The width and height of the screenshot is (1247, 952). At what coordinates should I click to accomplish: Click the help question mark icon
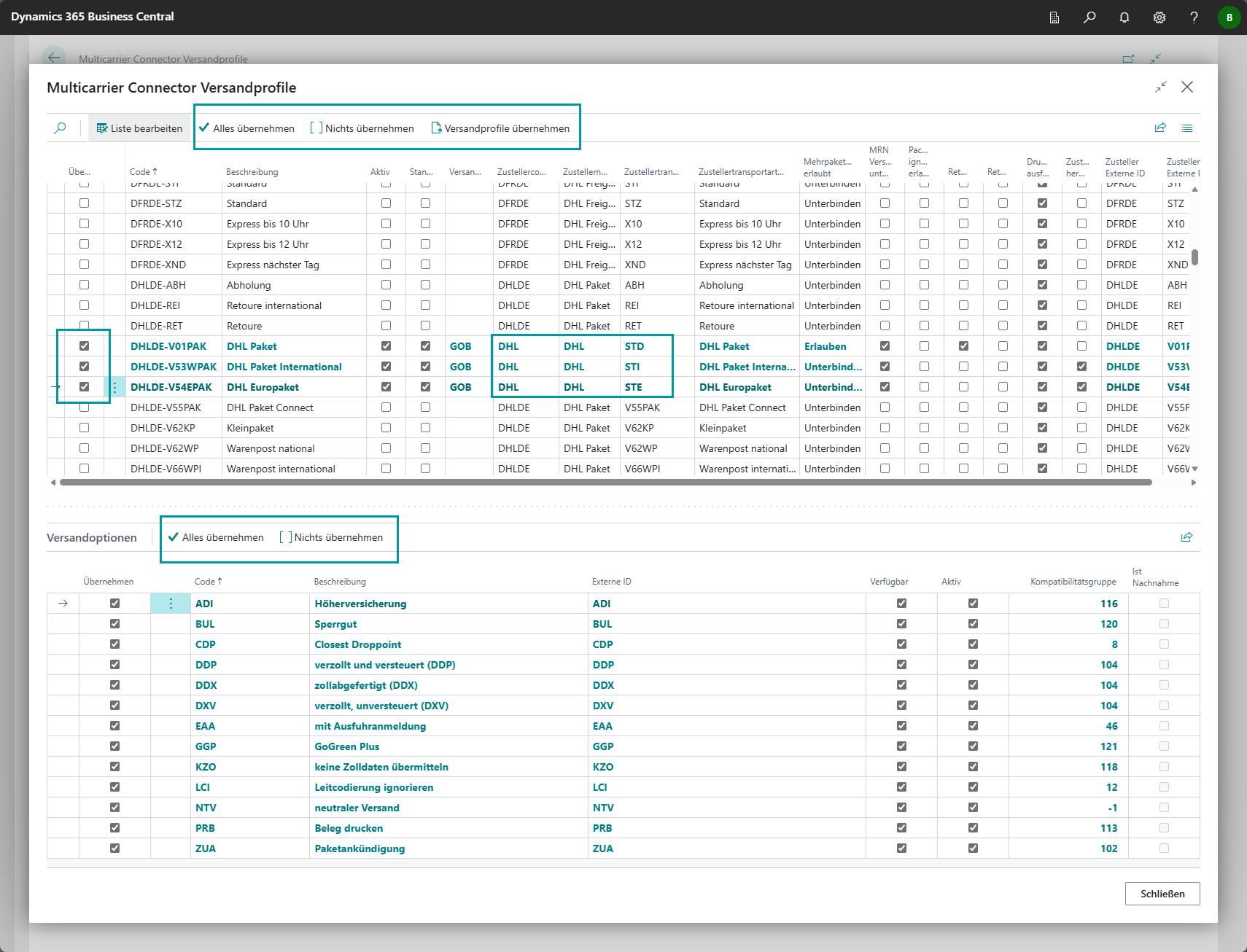[x=1194, y=17]
